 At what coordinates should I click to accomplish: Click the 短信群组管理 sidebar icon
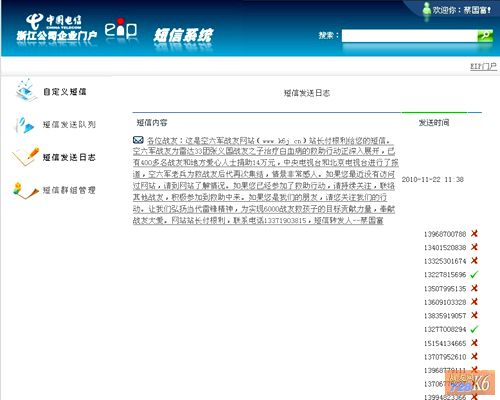pos(25,190)
